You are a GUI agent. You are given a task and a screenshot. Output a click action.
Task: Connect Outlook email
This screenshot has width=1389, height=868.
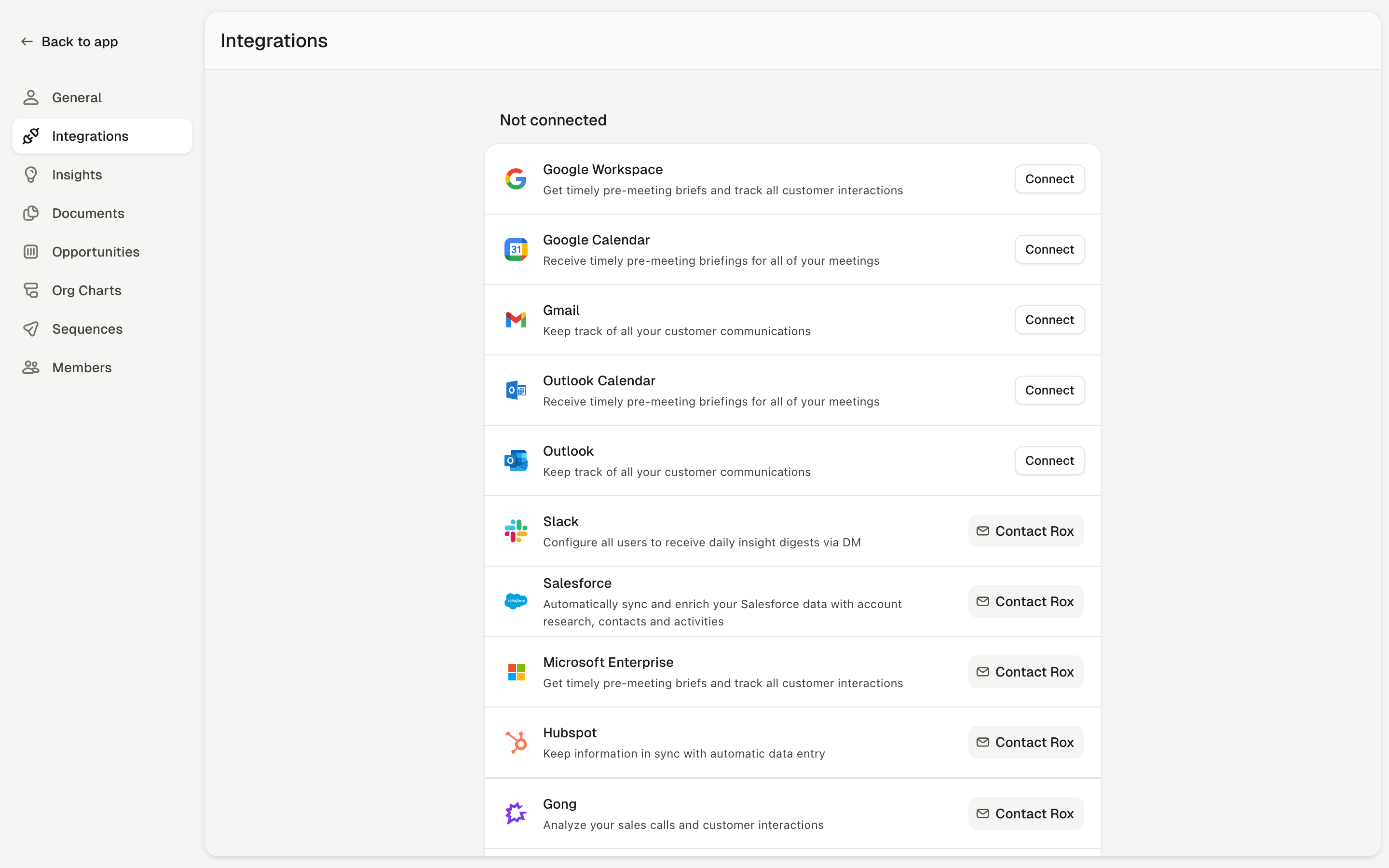pyautogui.click(x=1049, y=461)
